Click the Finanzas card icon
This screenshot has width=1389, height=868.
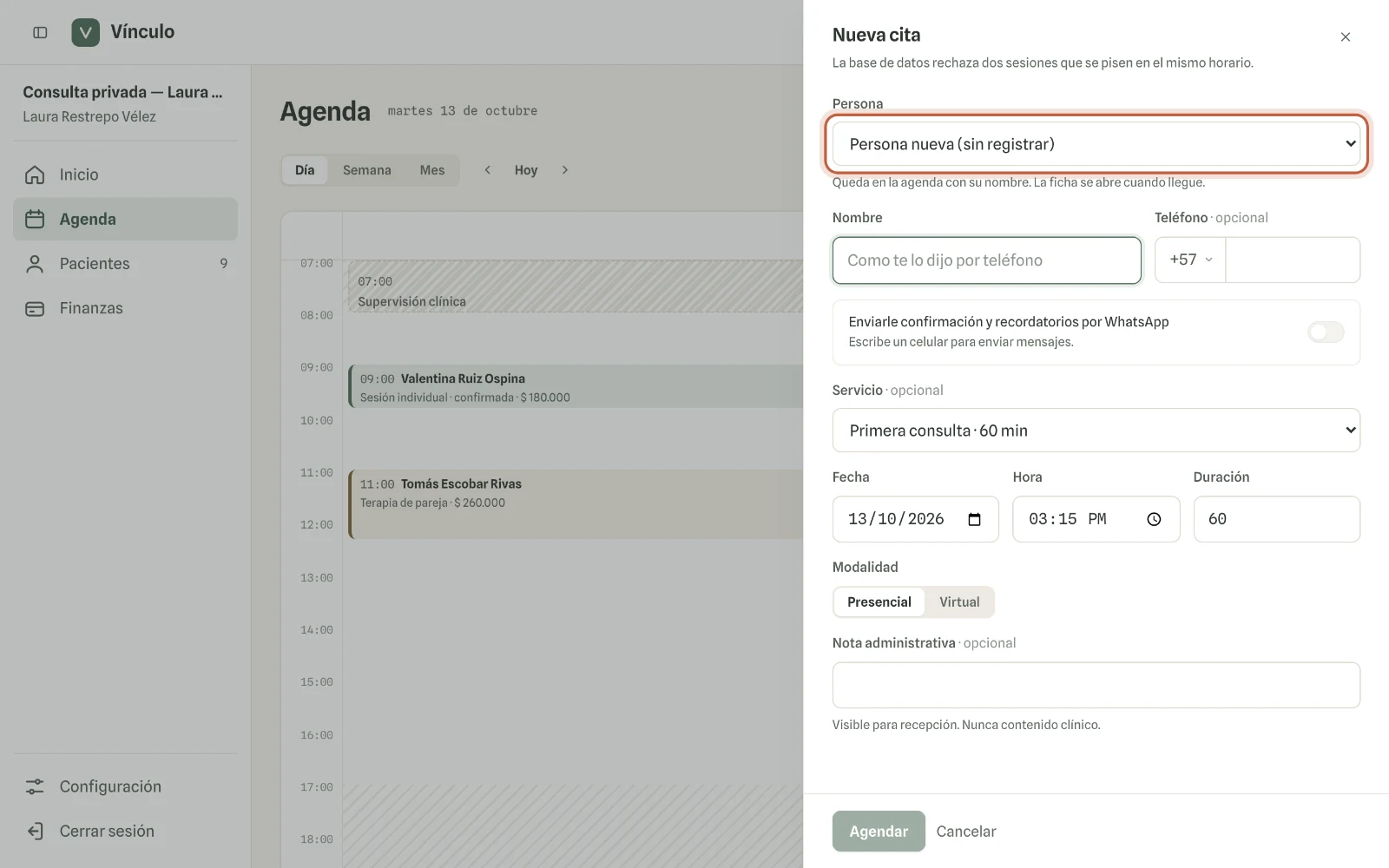pos(35,308)
